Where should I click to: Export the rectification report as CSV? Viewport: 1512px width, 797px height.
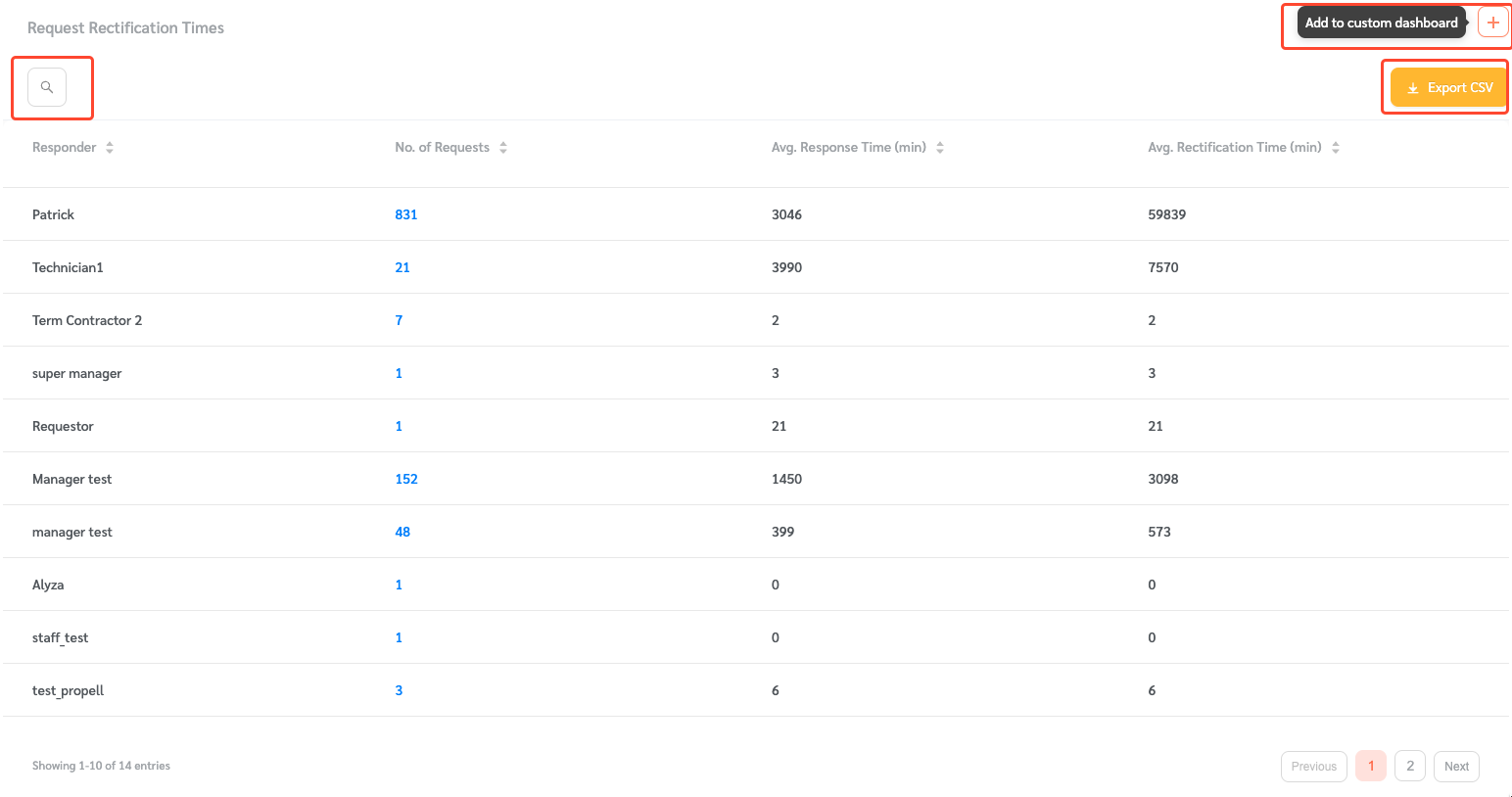[1446, 87]
